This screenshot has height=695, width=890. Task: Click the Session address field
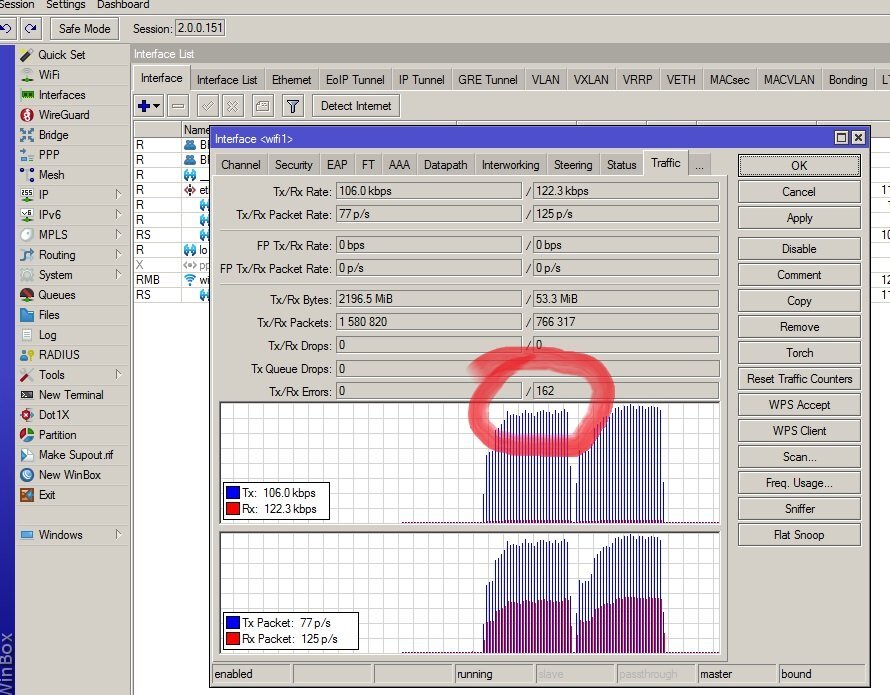tap(200, 28)
